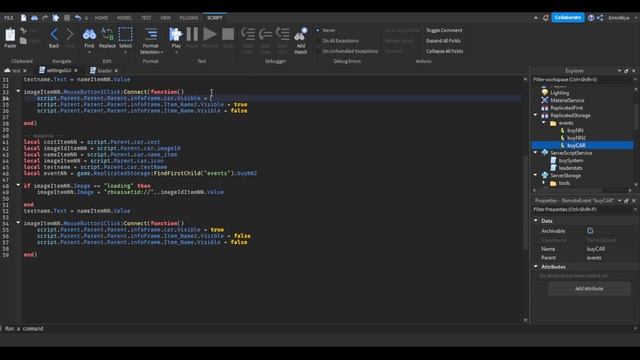Select the Never debug errors radio
The image size is (640, 360).
click(x=318, y=30)
